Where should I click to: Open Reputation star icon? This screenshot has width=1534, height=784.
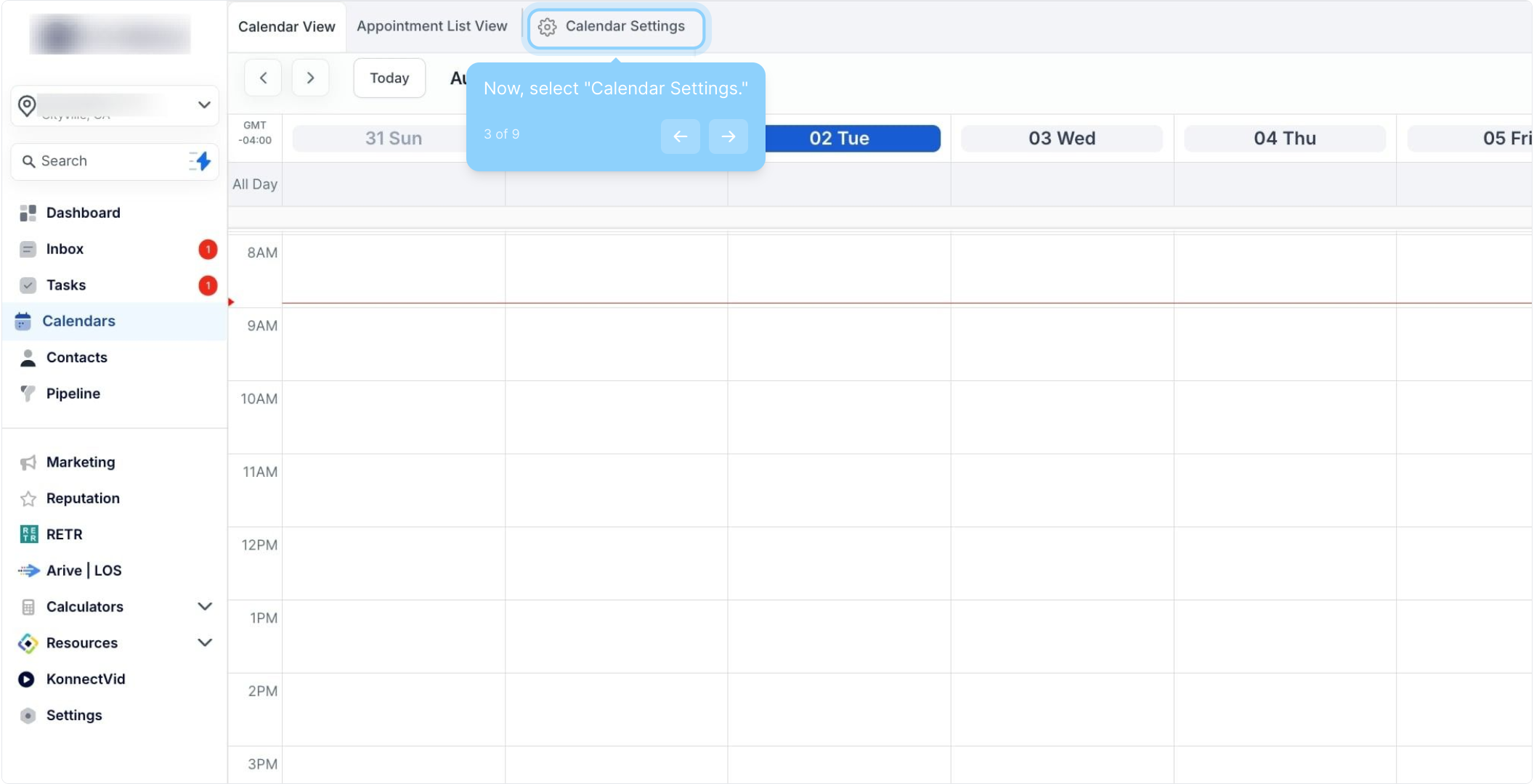click(x=28, y=499)
